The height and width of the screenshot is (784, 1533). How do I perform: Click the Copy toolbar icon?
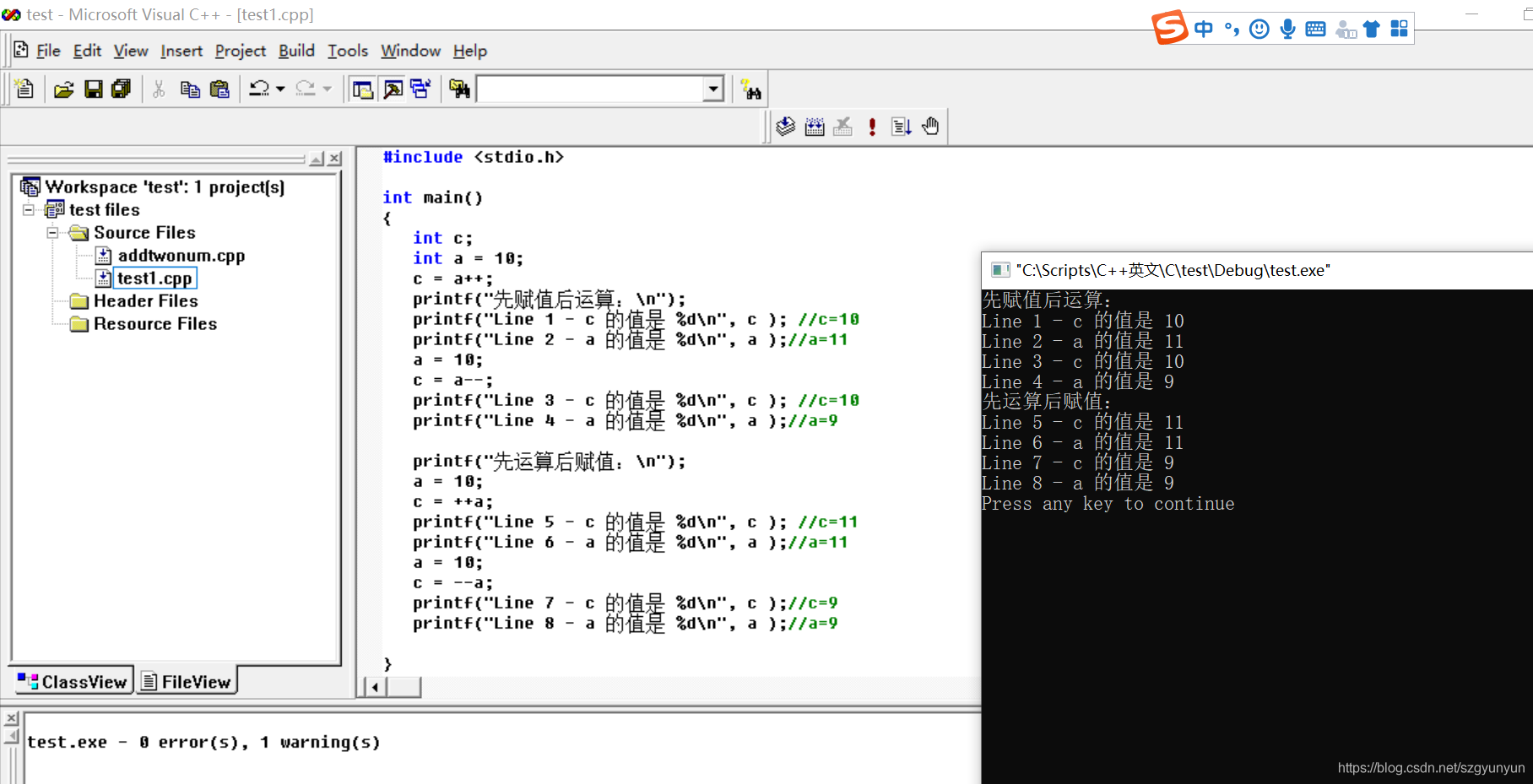click(190, 89)
